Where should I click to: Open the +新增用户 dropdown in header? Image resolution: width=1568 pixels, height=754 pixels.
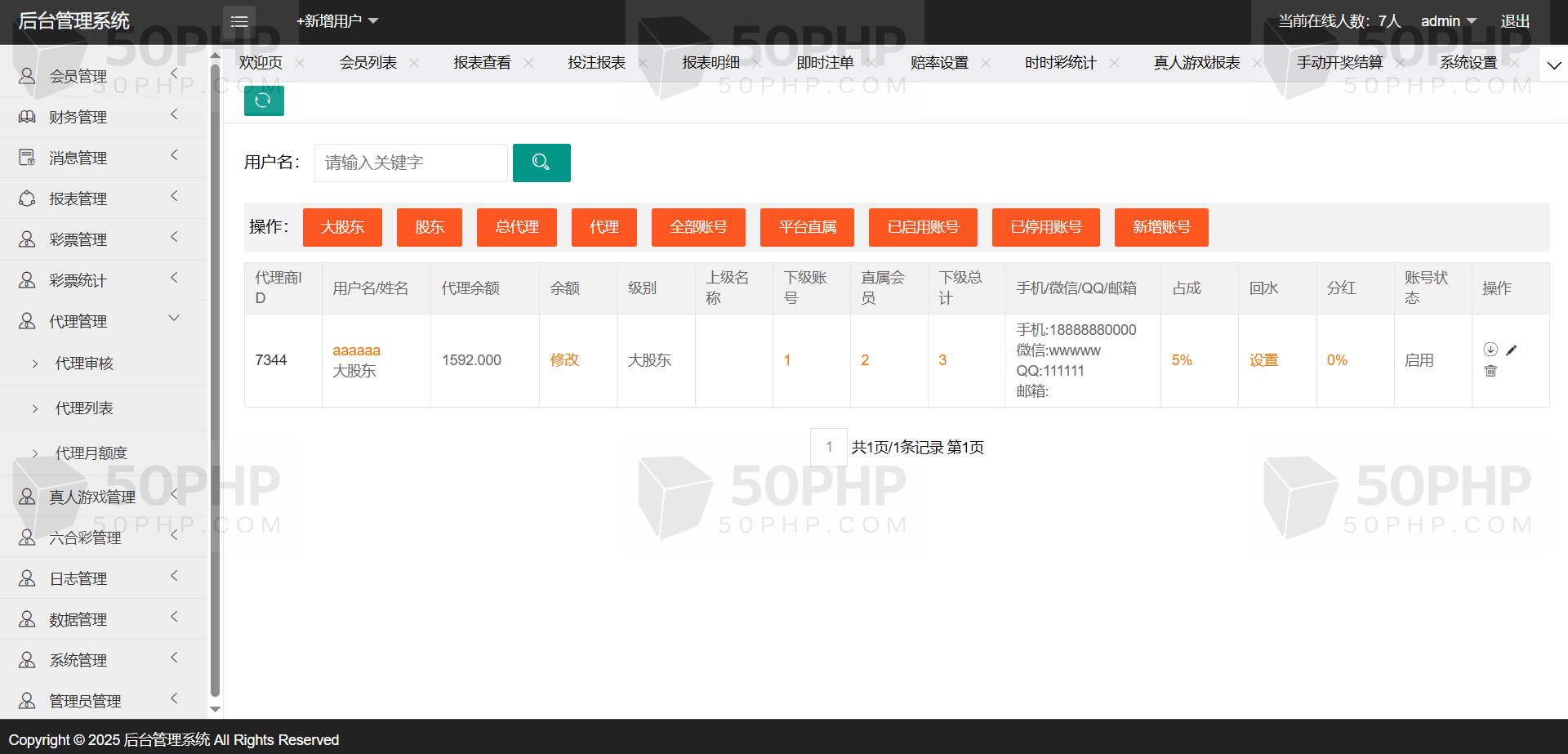pyautogui.click(x=336, y=21)
